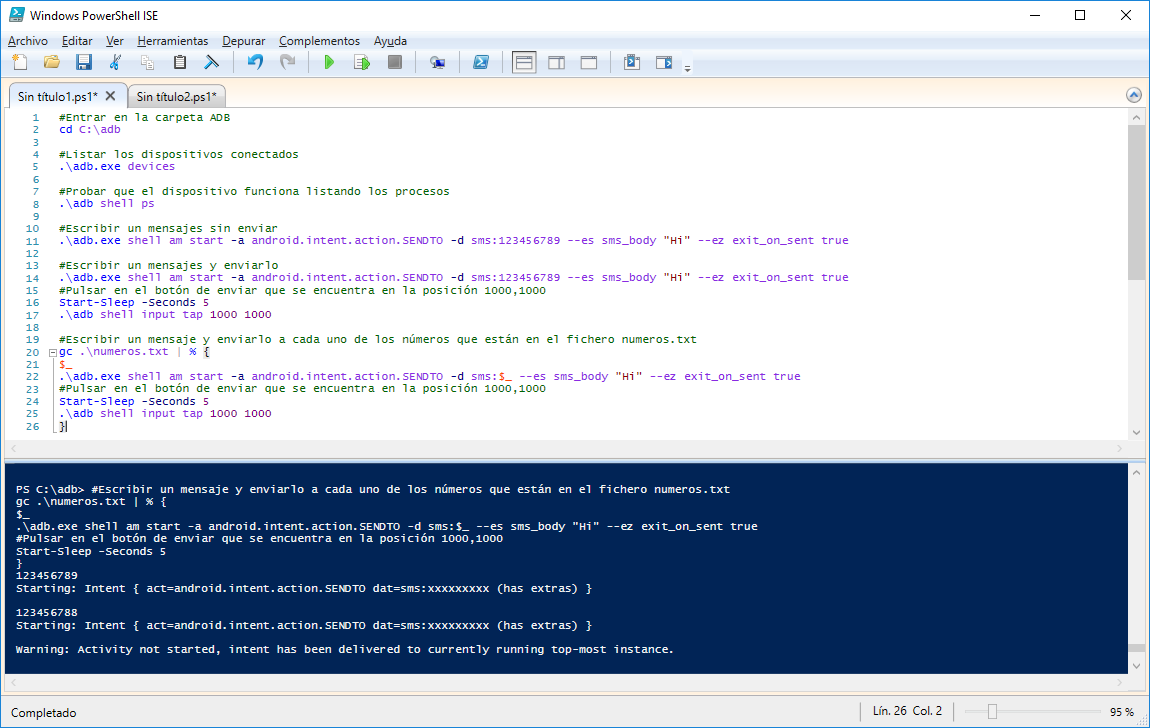Toggle the script pane right layout
This screenshot has width=1150, height=728.
point(557,62)
